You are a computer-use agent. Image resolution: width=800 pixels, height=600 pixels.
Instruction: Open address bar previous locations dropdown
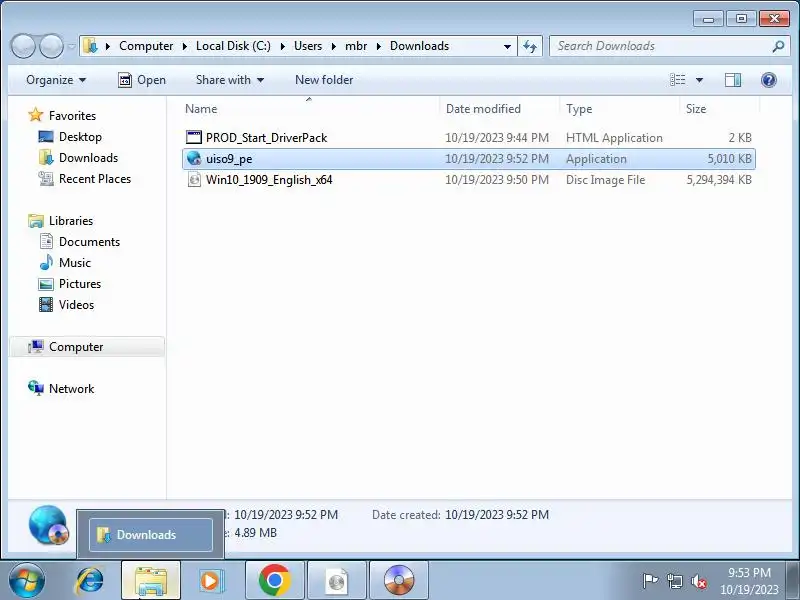(x=507, y=46)
